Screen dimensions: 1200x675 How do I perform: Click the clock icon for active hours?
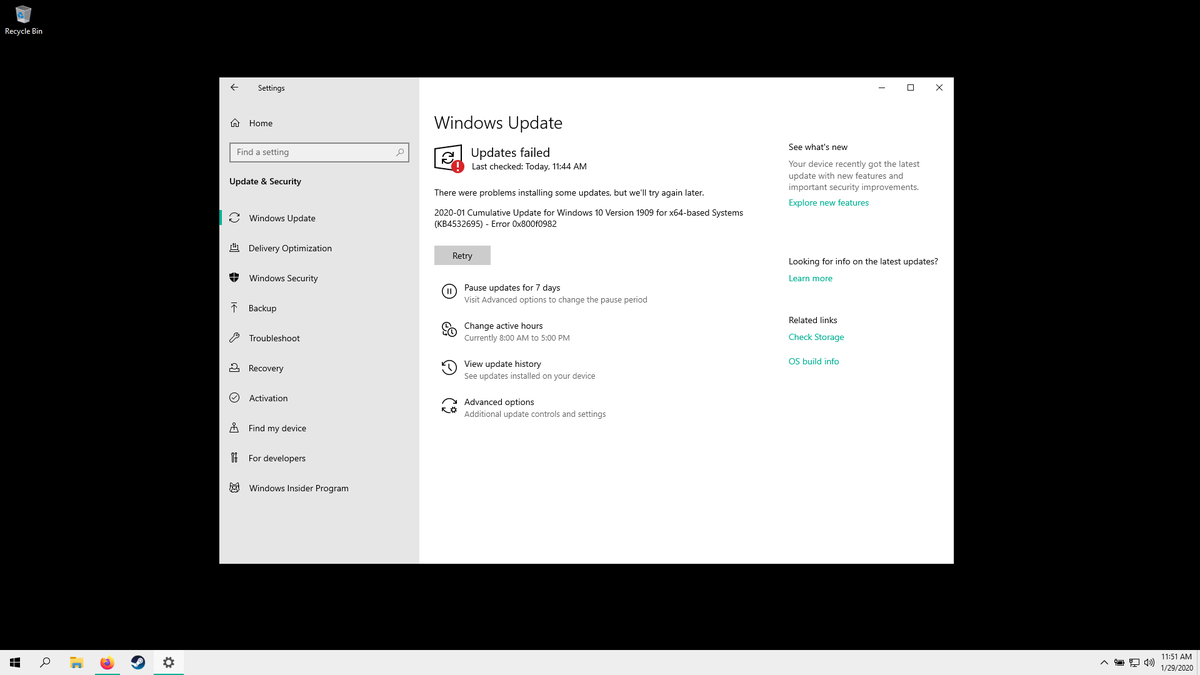449,330
